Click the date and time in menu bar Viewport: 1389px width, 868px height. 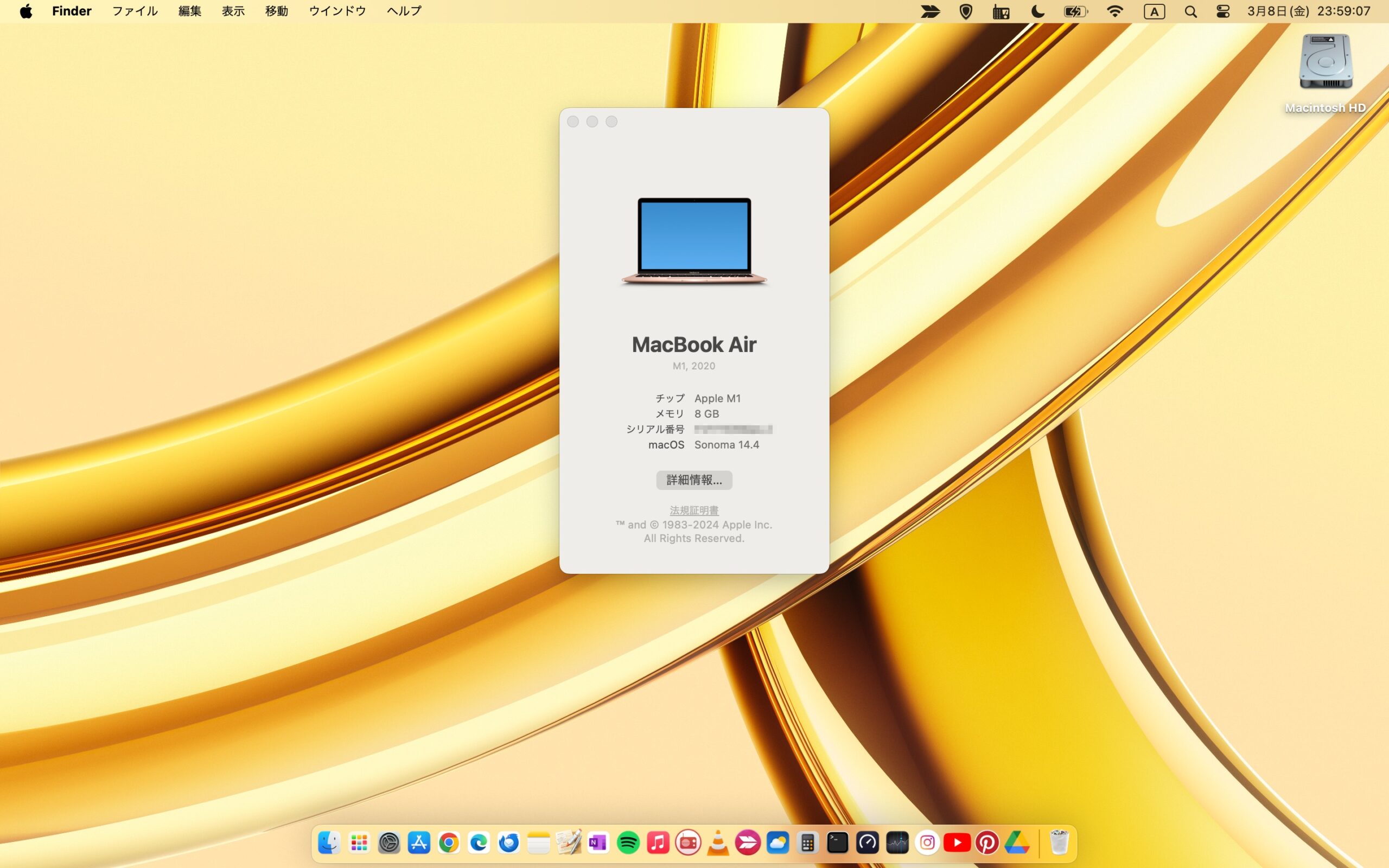[1309, 11]
